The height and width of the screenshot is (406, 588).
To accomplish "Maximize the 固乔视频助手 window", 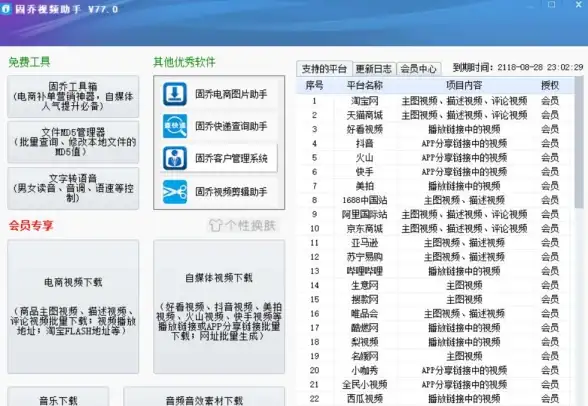I will click(x=552, y=4).
